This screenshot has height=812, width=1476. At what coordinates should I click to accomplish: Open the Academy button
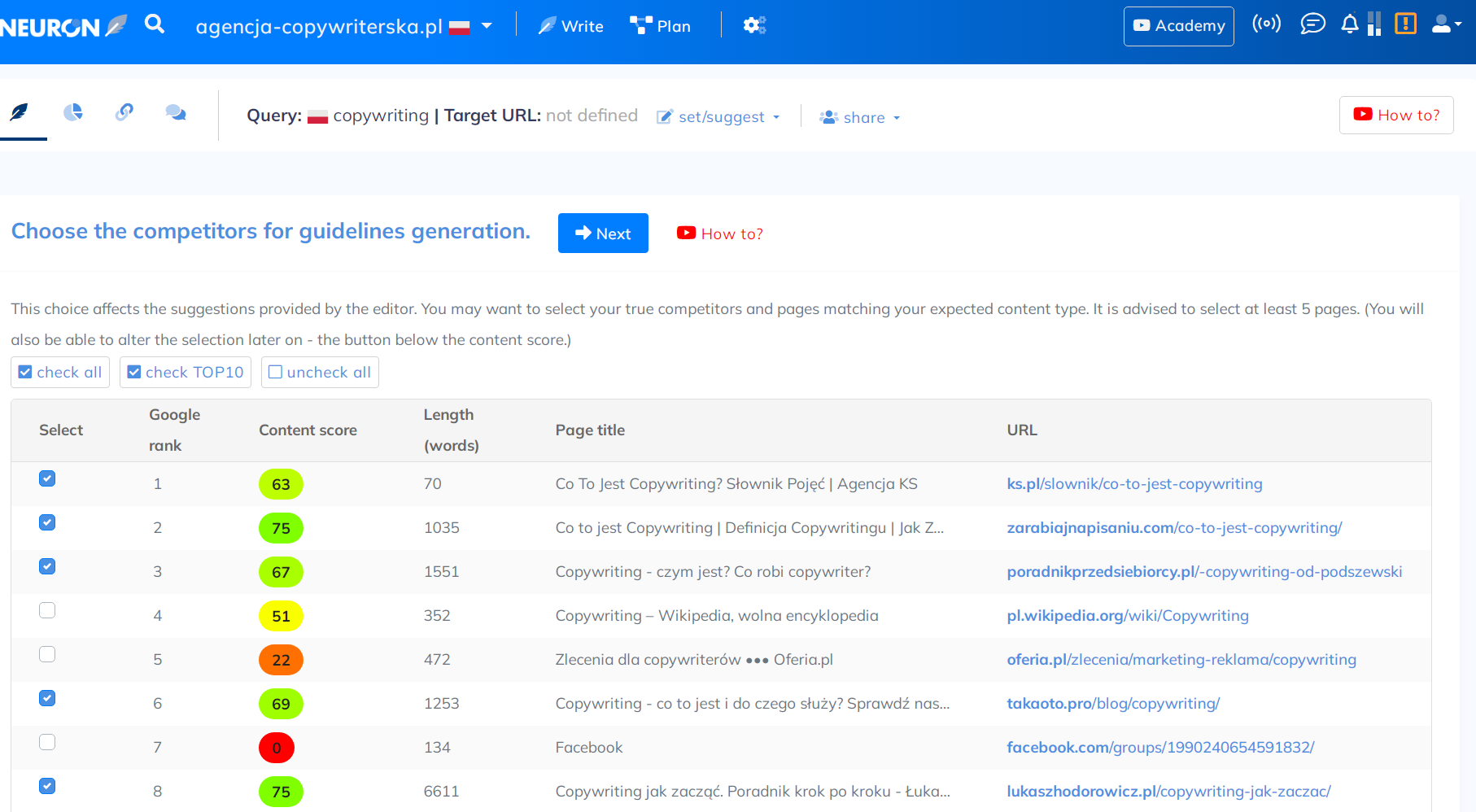1179,26
